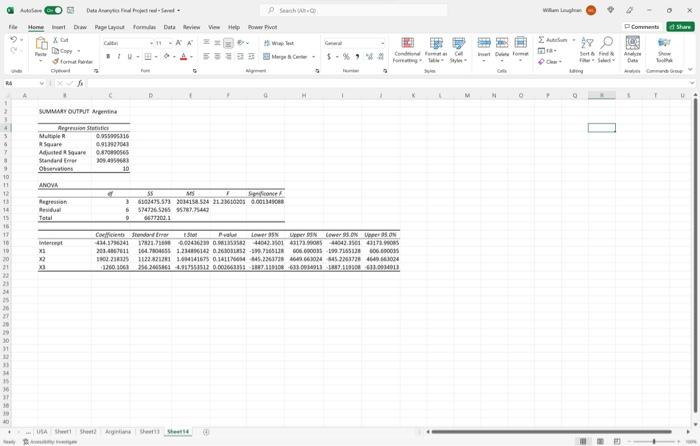
Task: Click the Center align icon
Action: [217, 57]
